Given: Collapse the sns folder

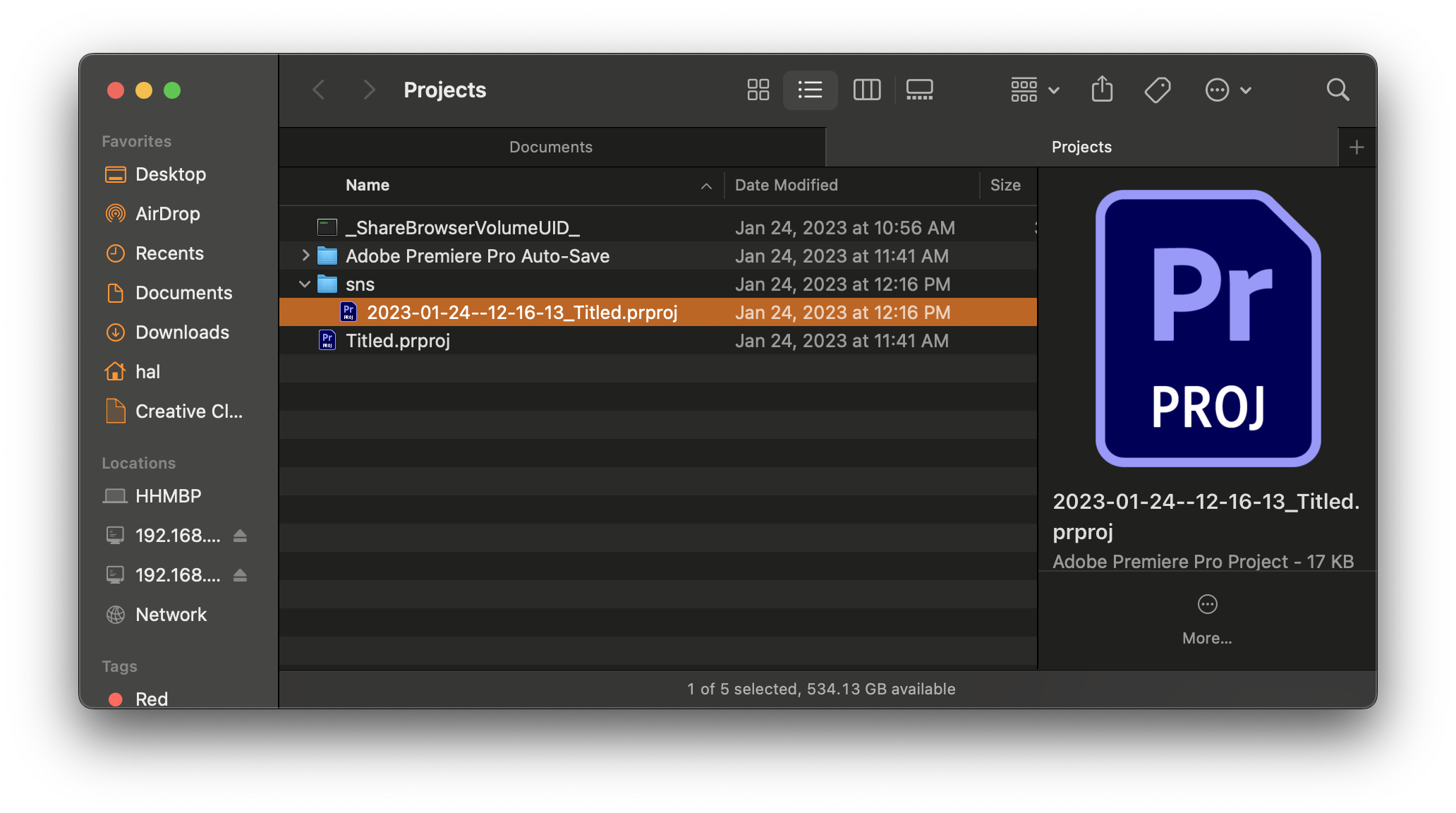Looking at the screenshot, I should 305,284.
